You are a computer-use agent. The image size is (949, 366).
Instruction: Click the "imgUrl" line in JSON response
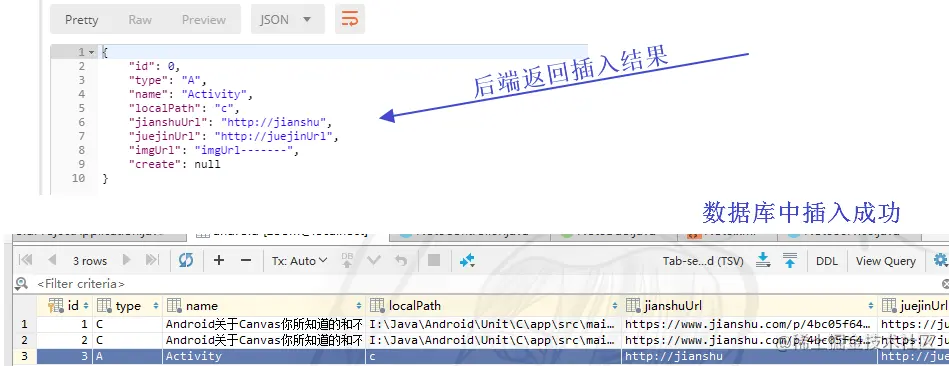(x=214, y=150)
